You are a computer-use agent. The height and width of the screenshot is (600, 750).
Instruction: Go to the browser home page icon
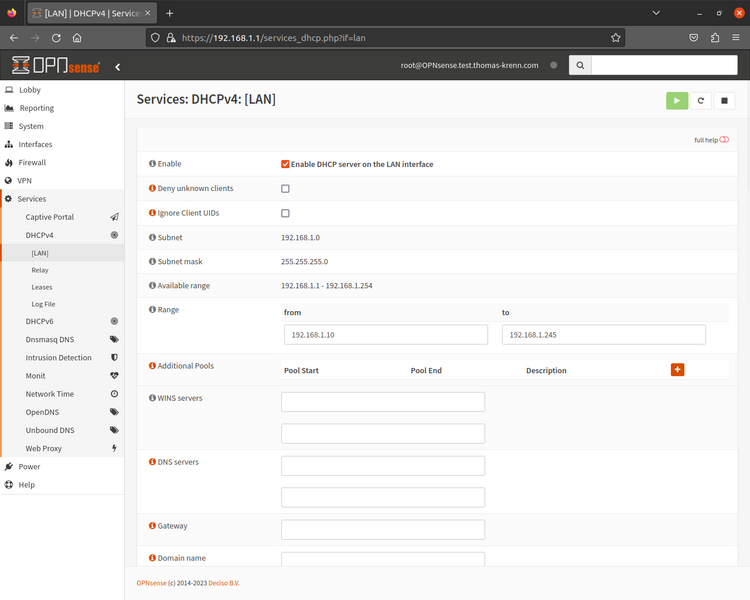(77, 38)
